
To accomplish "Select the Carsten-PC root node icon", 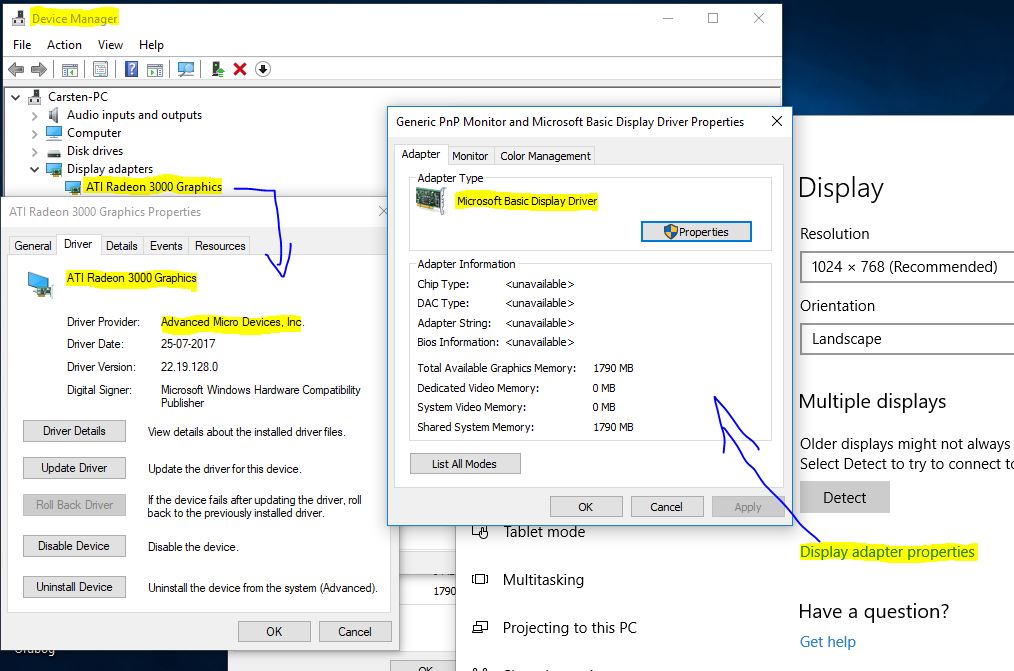I will (35, 97).
